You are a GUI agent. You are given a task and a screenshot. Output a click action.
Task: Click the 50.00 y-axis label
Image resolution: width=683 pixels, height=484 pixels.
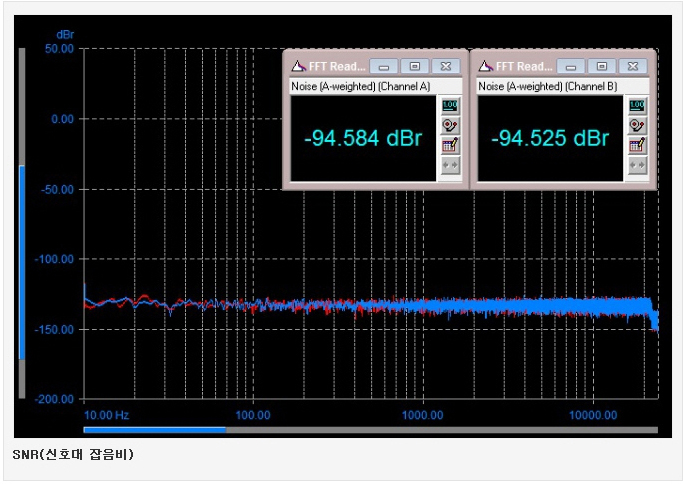(x=60, y=48)
